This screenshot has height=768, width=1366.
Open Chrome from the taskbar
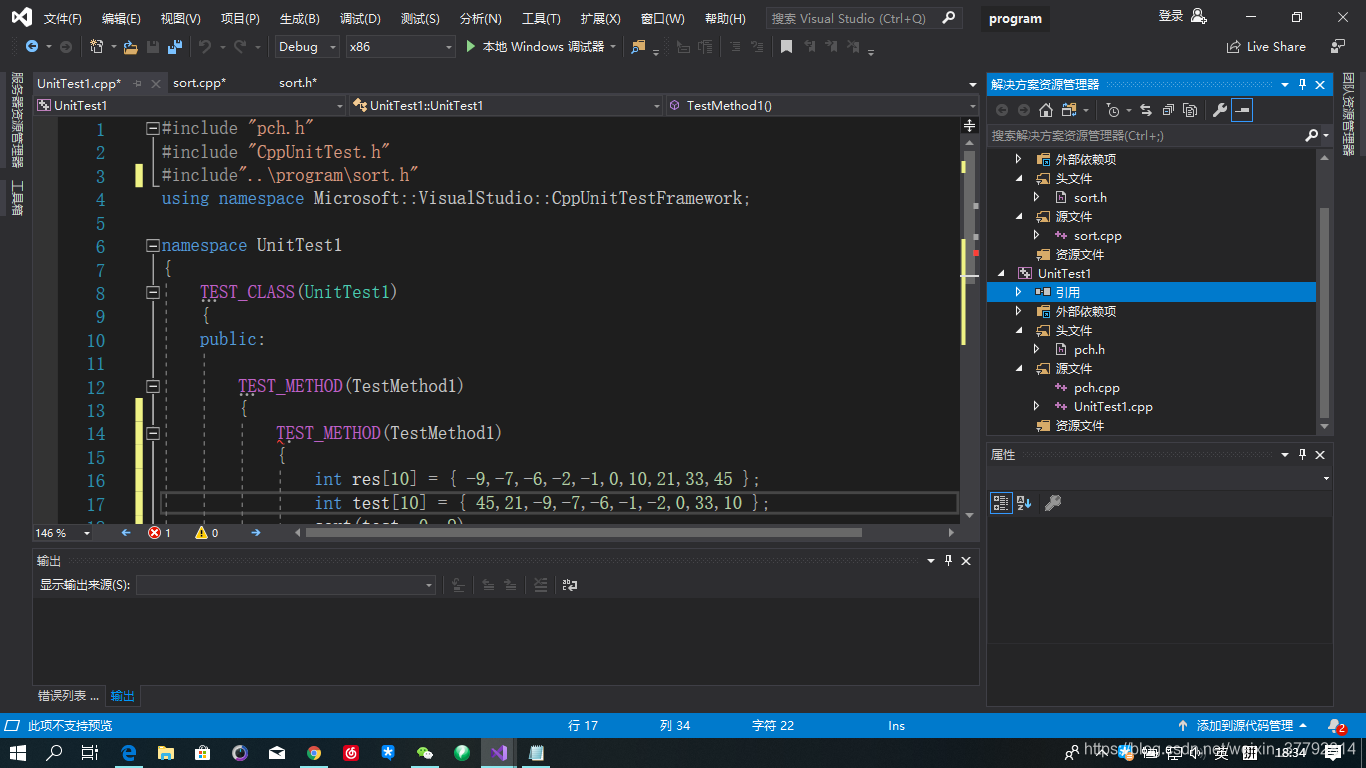pos(314,753)
